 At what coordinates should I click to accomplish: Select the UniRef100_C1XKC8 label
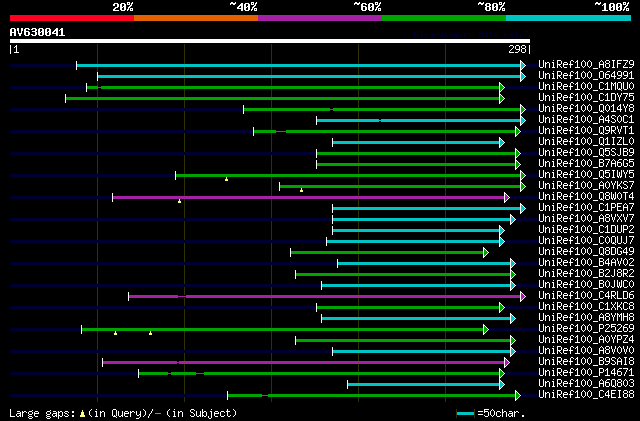point(586,307)
